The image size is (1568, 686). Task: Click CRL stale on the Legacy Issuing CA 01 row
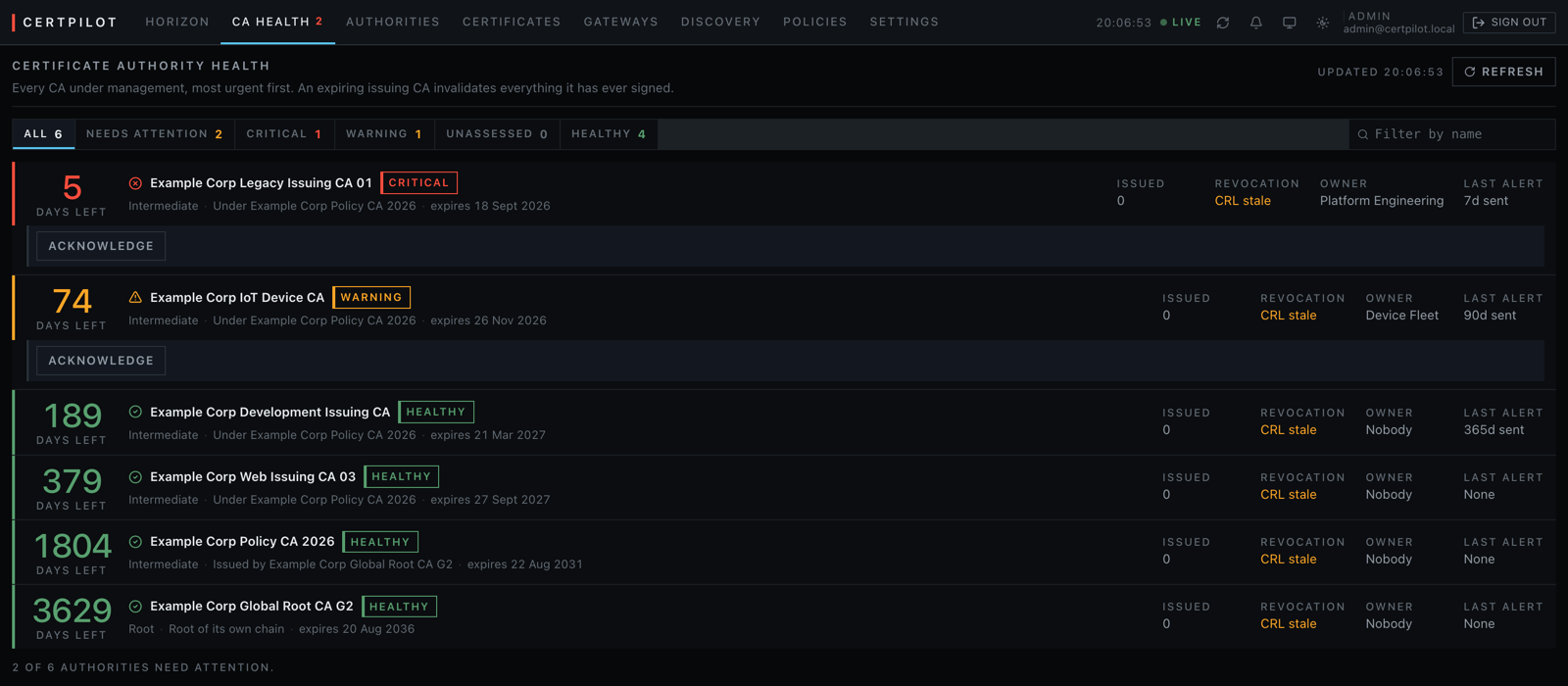1243,201
